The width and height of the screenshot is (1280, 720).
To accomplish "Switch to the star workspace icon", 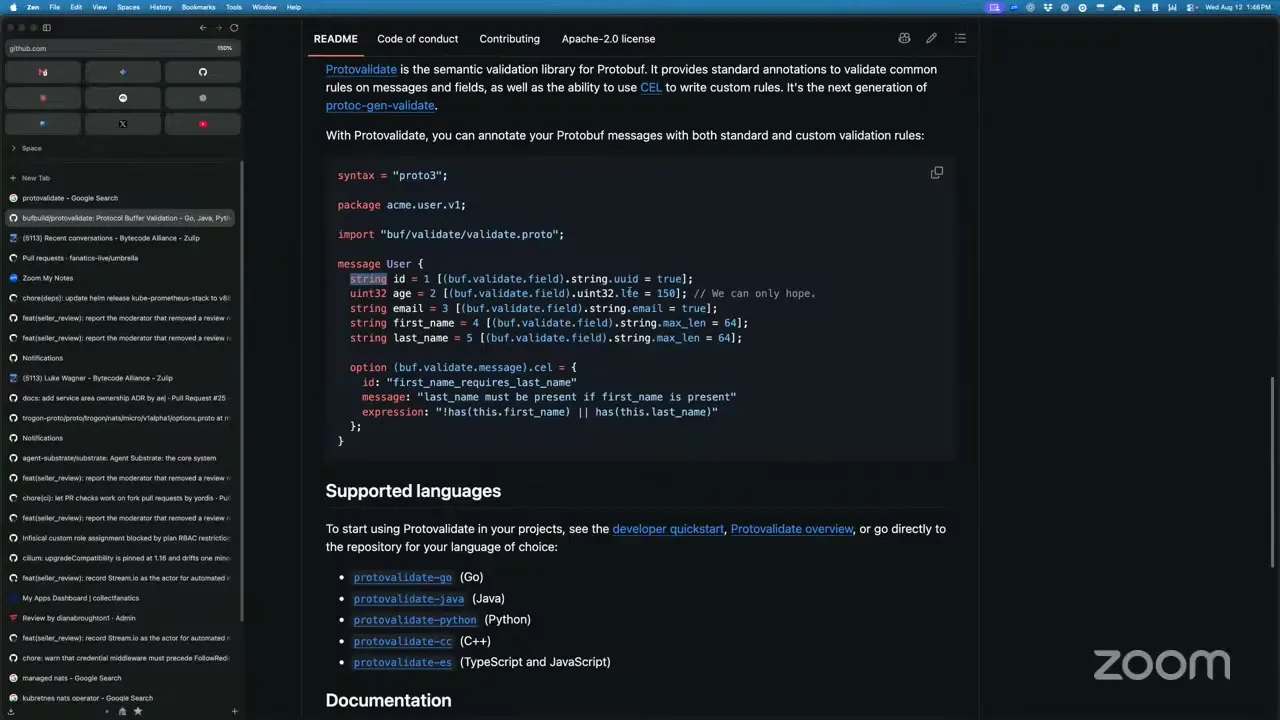I will 138,711.
